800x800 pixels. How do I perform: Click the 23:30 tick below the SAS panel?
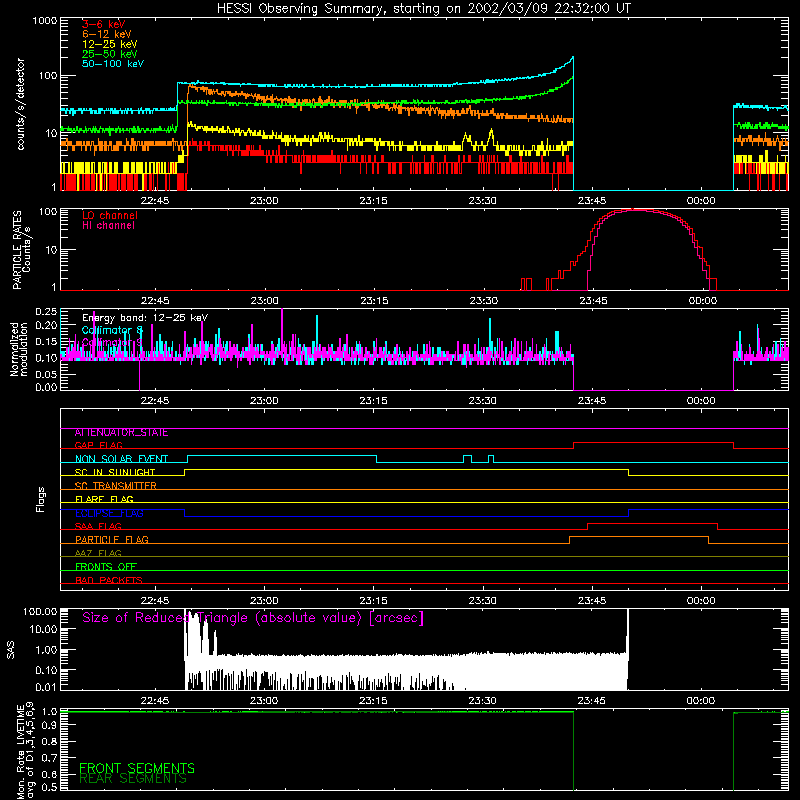[482, 701]
